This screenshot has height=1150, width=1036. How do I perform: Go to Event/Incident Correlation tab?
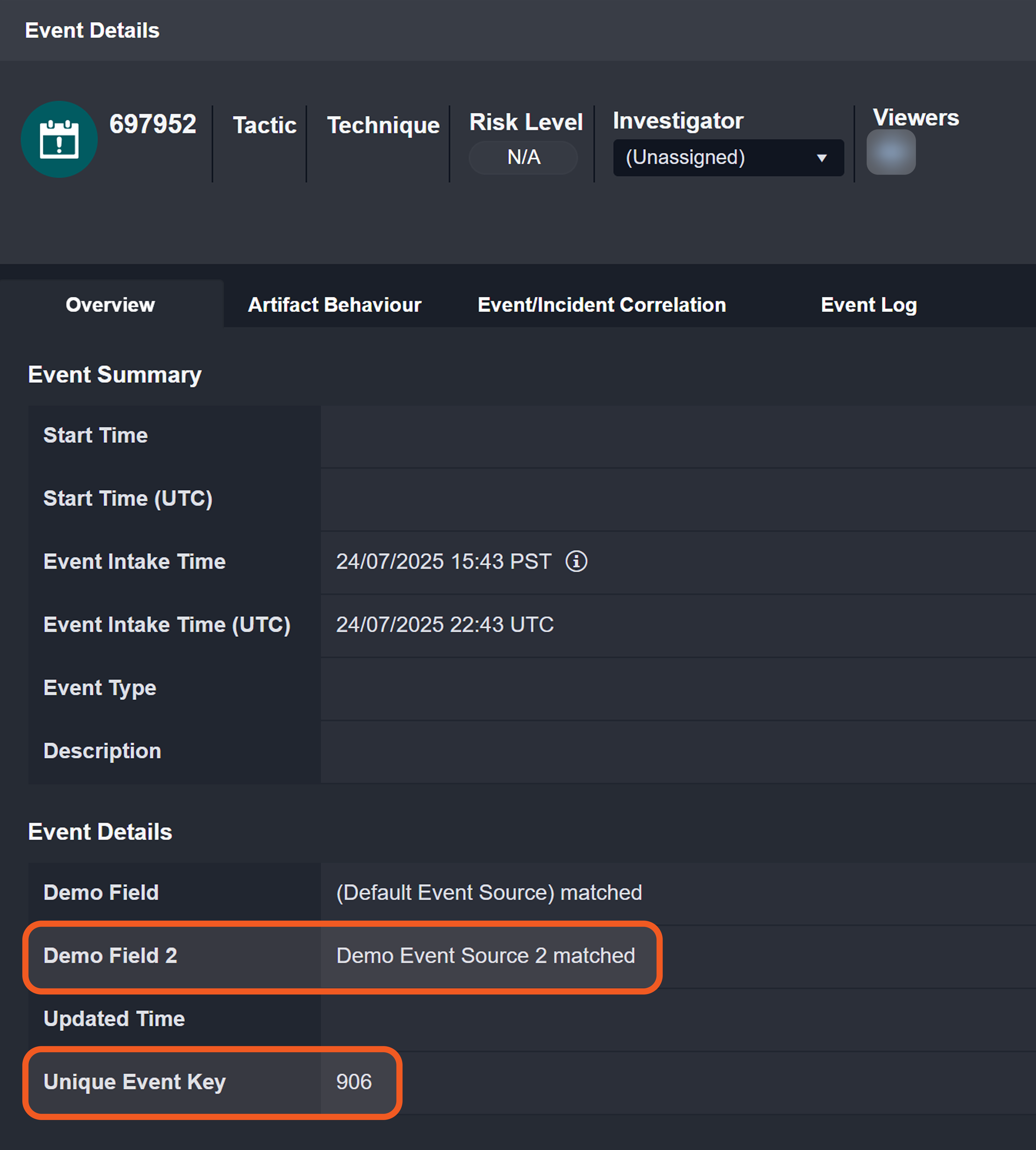(602, 305)
